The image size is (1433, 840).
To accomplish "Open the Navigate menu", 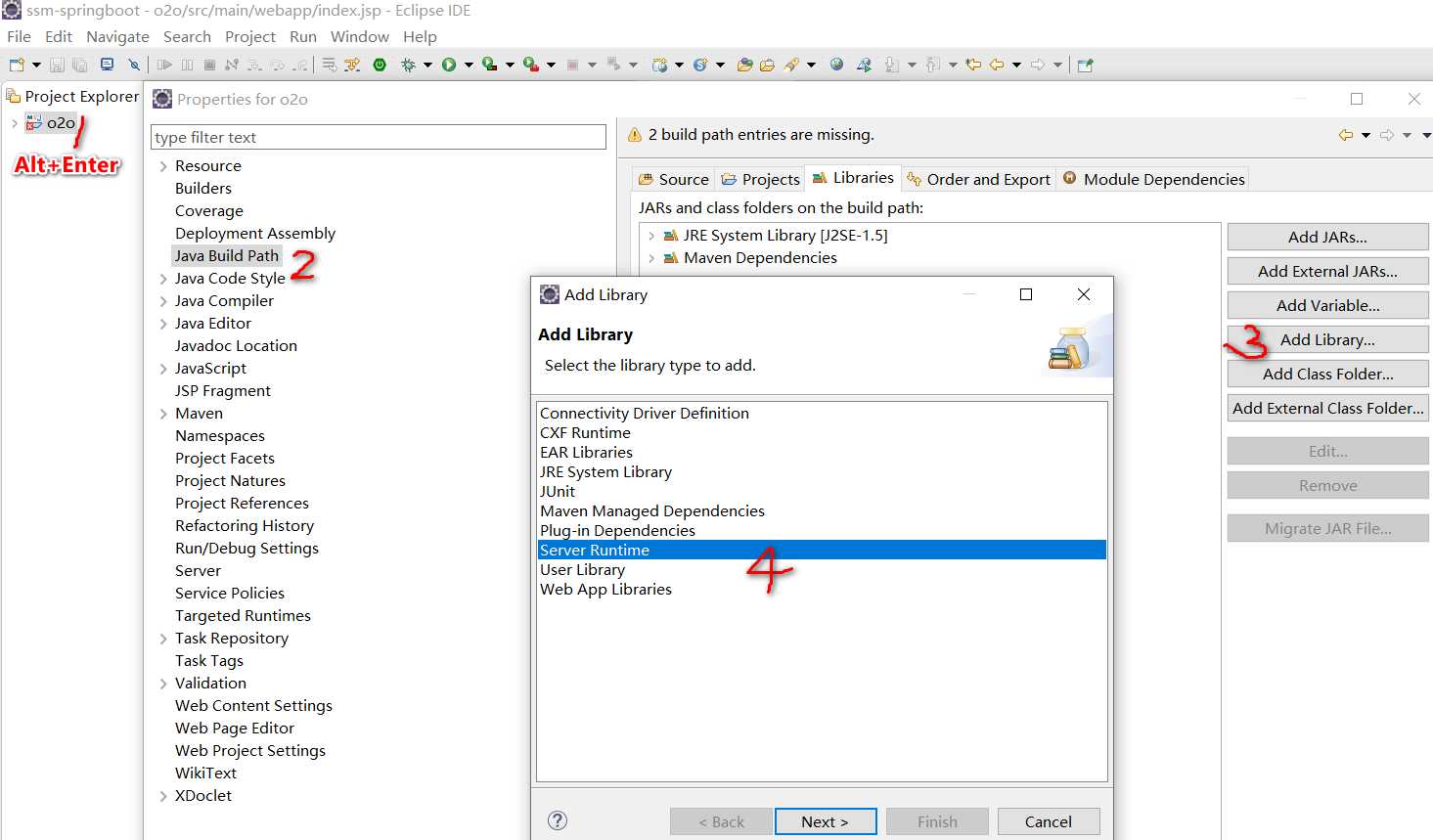I will click(x=117, y=36).
